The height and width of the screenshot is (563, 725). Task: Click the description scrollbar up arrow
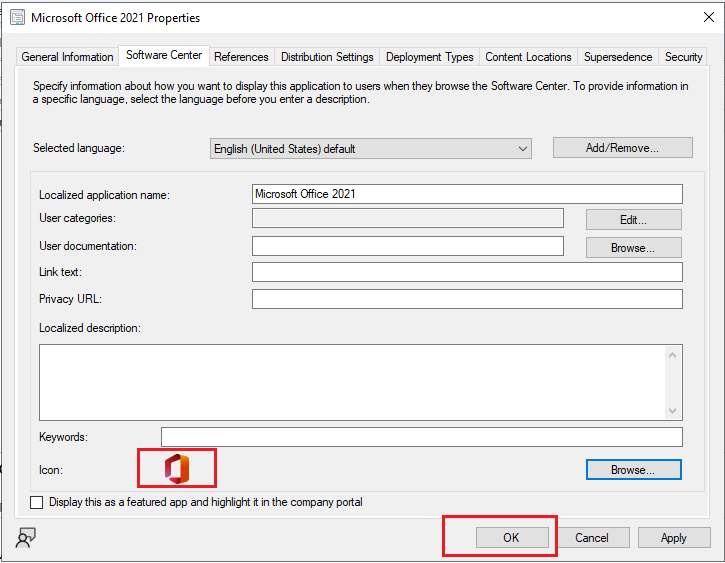coord(673,355)
